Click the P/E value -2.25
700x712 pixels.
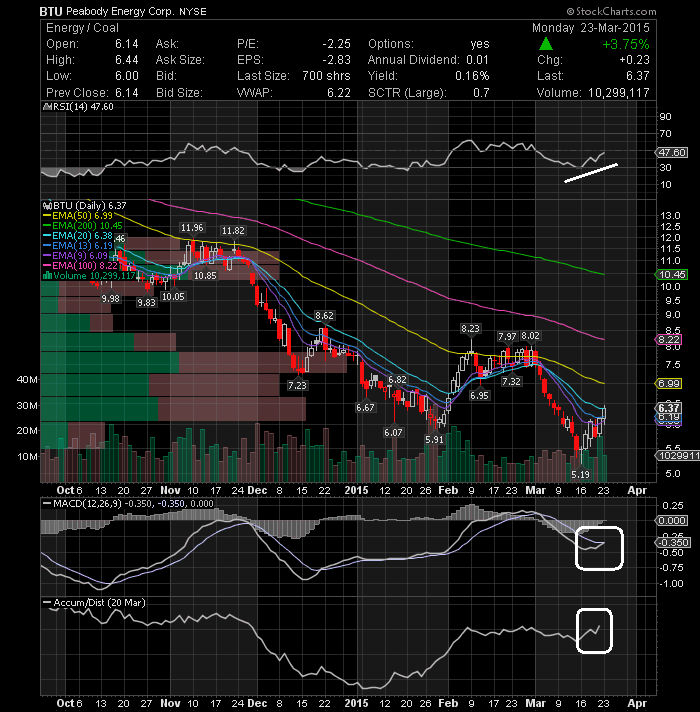tap(336, 44)
